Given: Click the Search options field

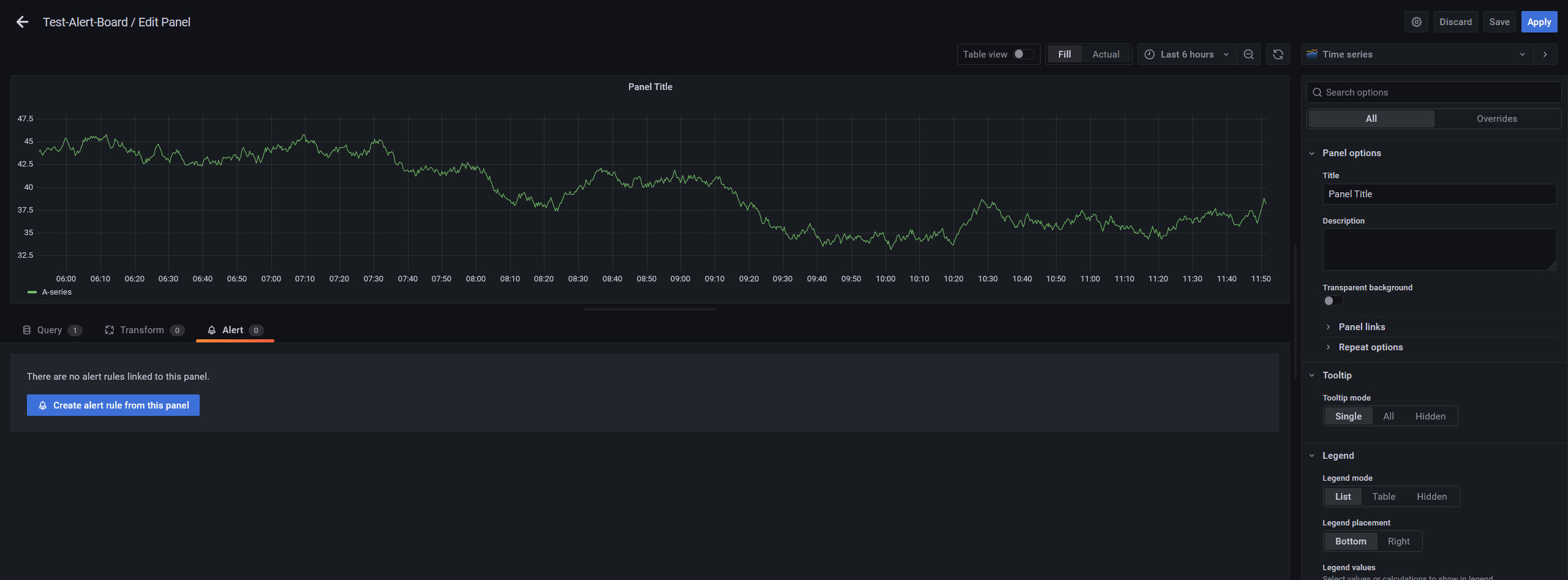Looking at the screenshot, I should tap(1433, 92).
